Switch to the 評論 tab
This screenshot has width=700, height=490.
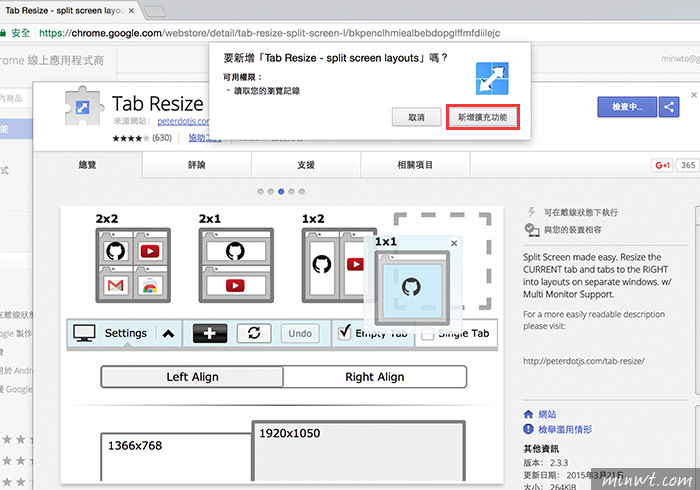point(196,165)
